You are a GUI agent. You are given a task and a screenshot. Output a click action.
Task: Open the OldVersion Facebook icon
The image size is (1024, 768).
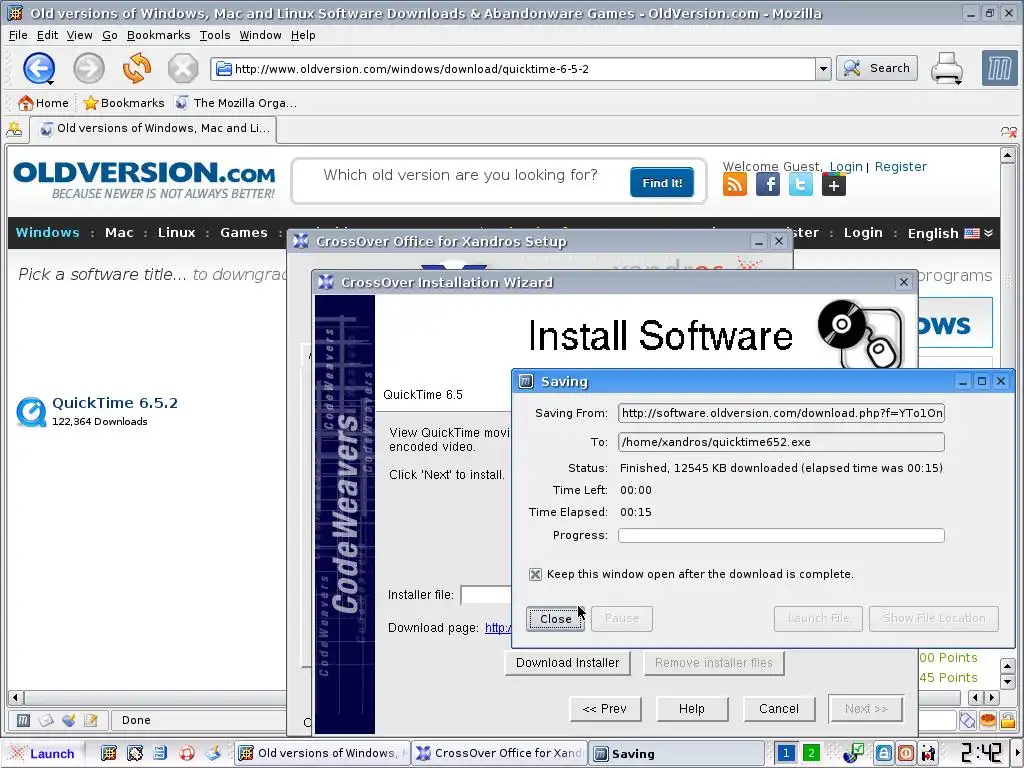(x=768, y=185)
